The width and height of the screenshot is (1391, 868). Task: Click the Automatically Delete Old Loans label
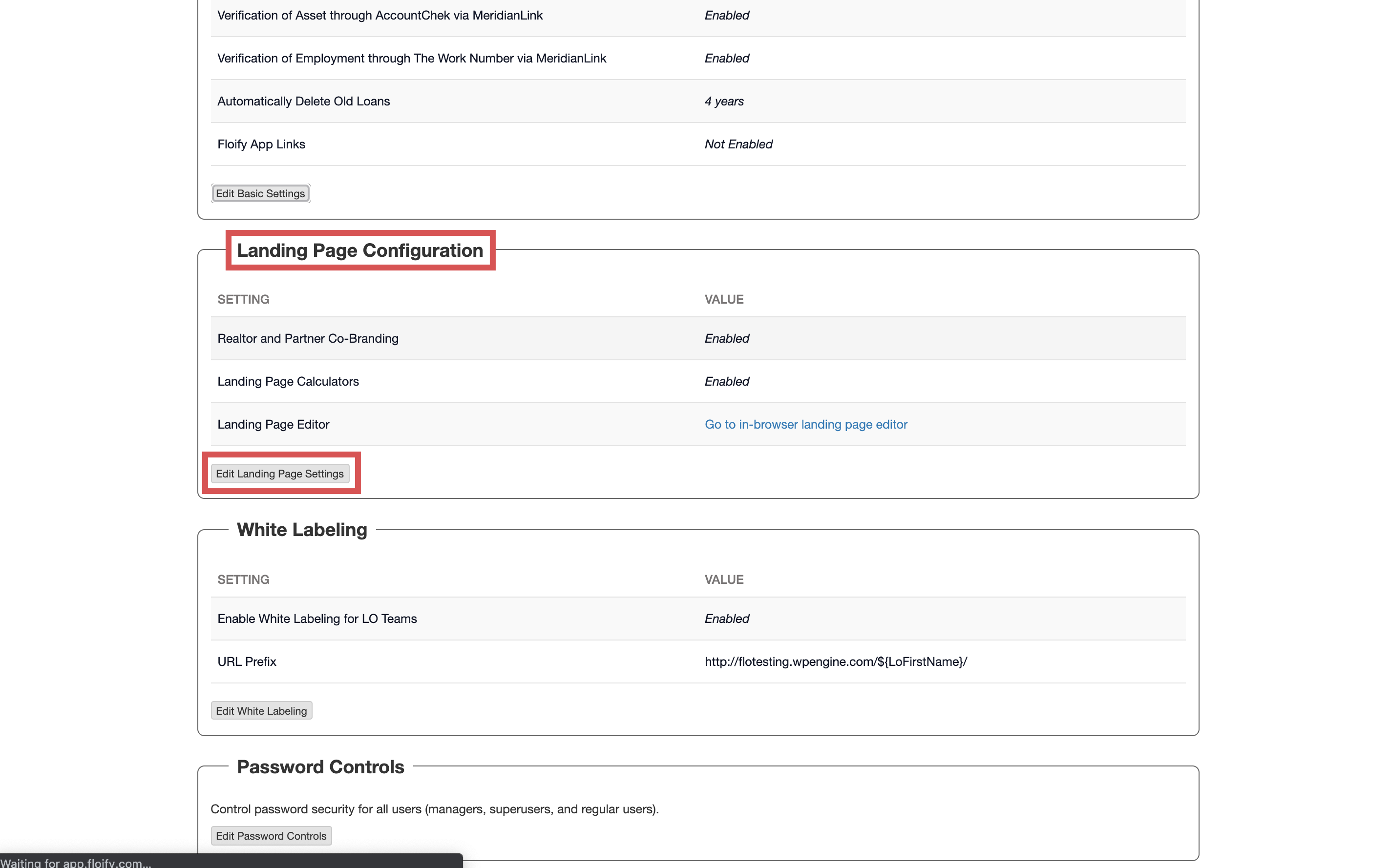pos(303,101)
